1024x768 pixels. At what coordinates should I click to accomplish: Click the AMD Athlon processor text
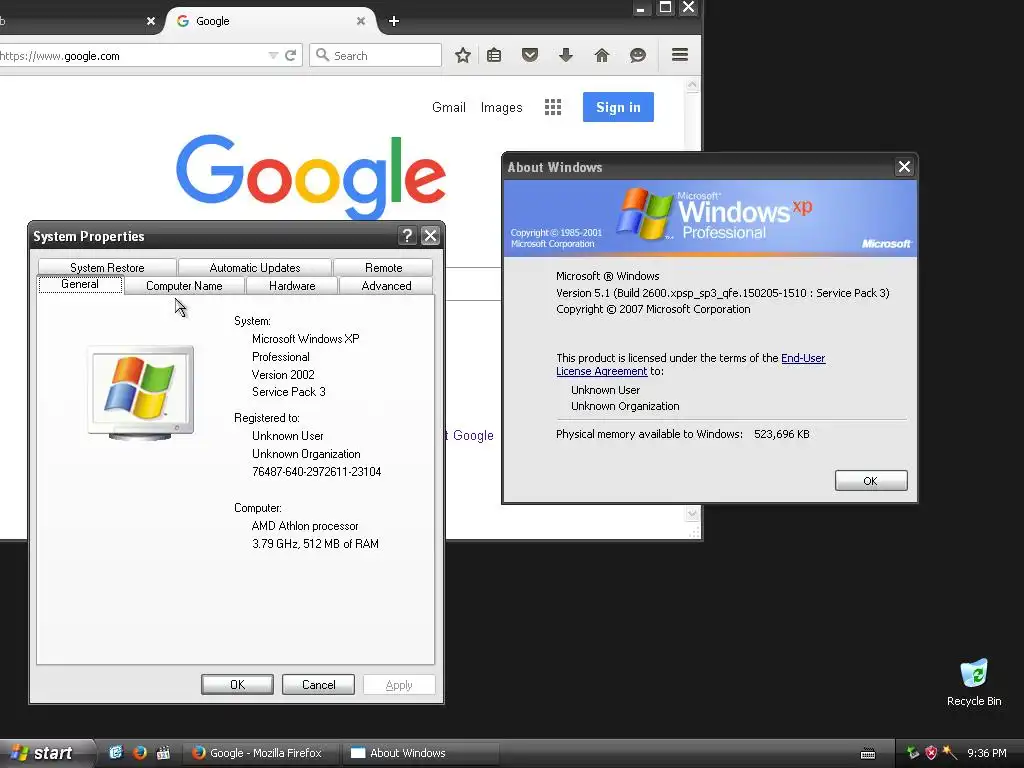(305, 526)
